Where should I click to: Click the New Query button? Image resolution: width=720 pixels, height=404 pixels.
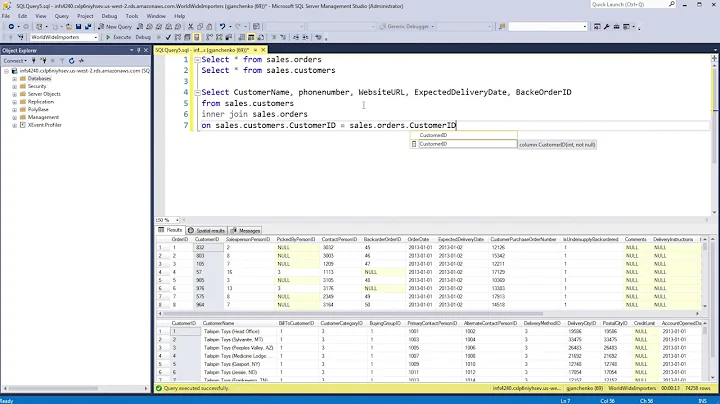(x=115, y=27)
